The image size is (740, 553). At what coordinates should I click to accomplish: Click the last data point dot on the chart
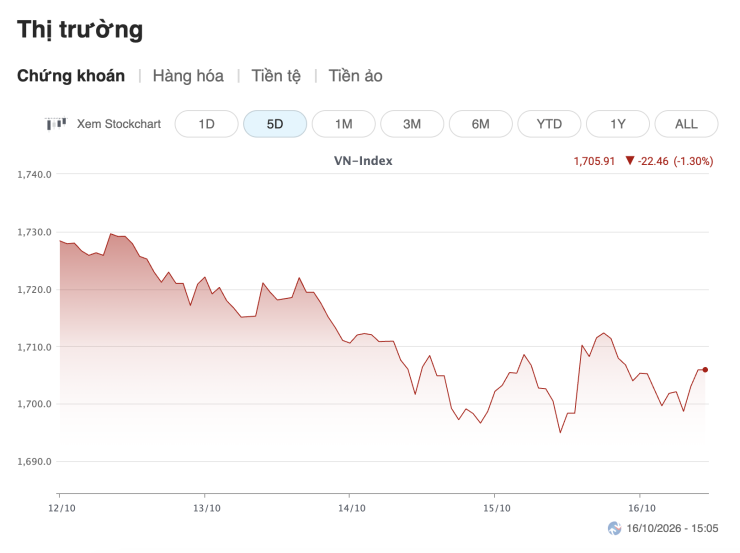705,370
